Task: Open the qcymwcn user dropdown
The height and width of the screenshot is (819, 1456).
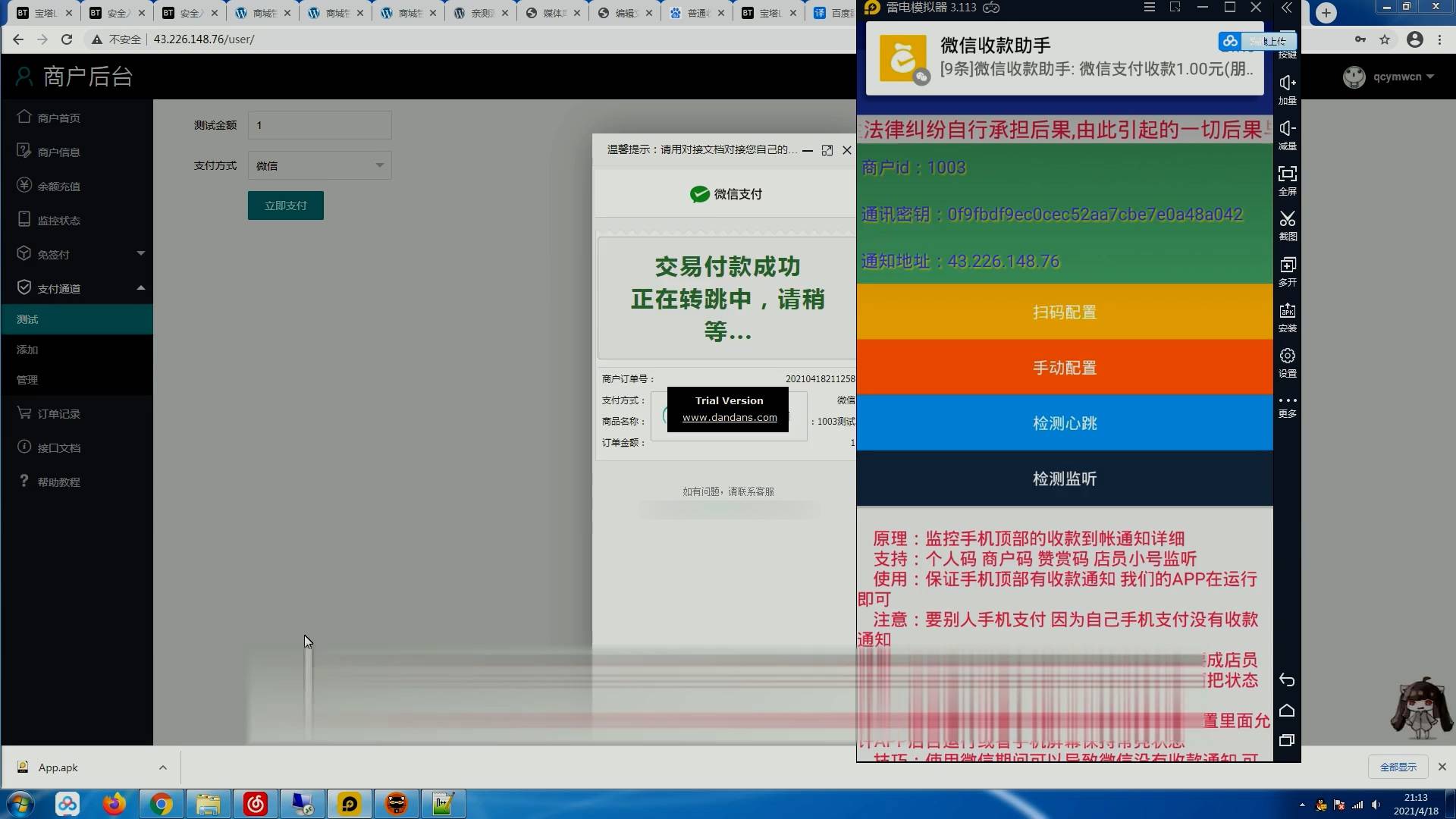Action: pos(1402,77)
